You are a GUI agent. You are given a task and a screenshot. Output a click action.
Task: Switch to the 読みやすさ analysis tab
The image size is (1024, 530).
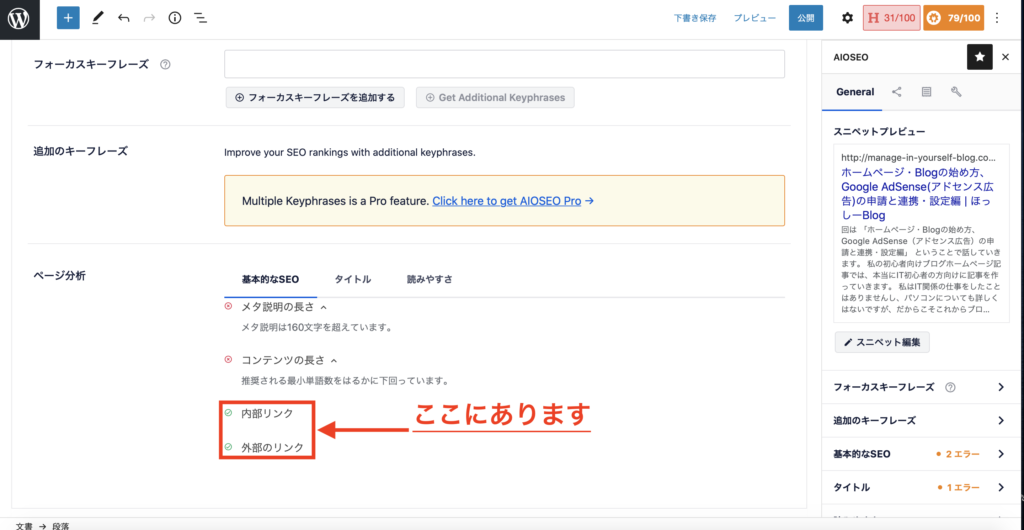(x=430, y=279)
